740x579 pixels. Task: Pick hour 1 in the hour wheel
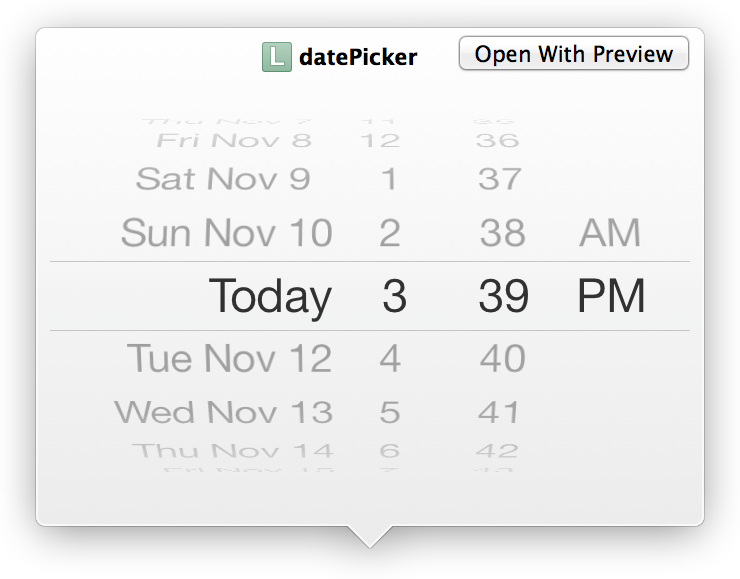click(390, 179)
